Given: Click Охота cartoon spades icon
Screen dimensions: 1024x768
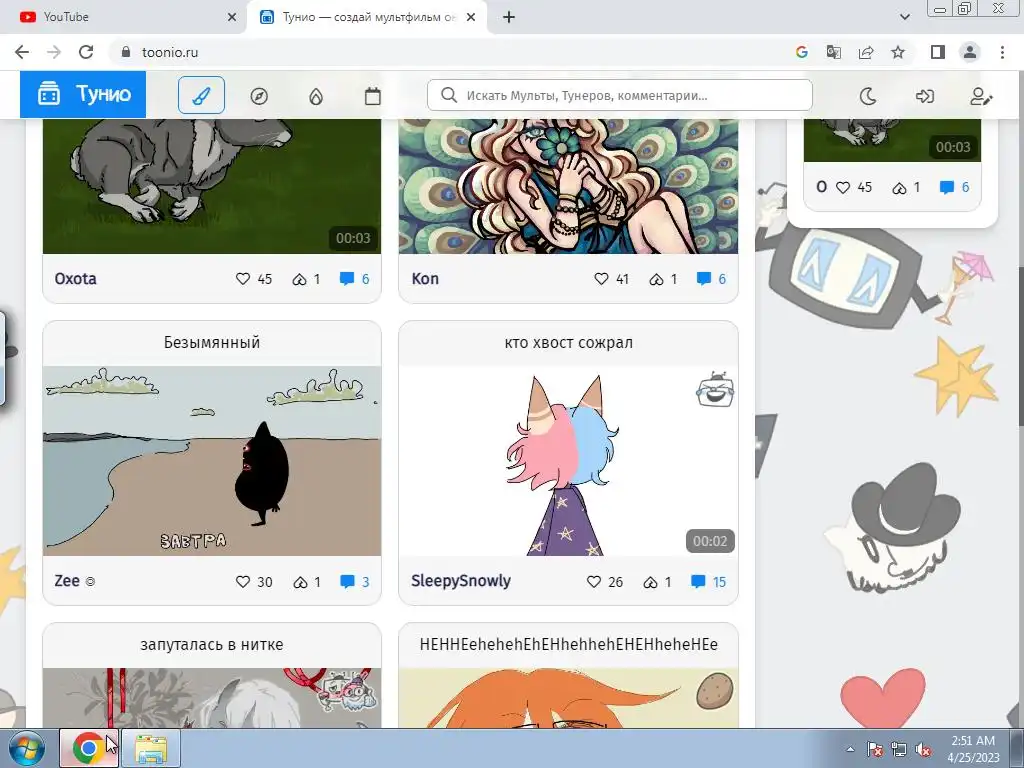Looking at the screenshot, I should 300,280.
